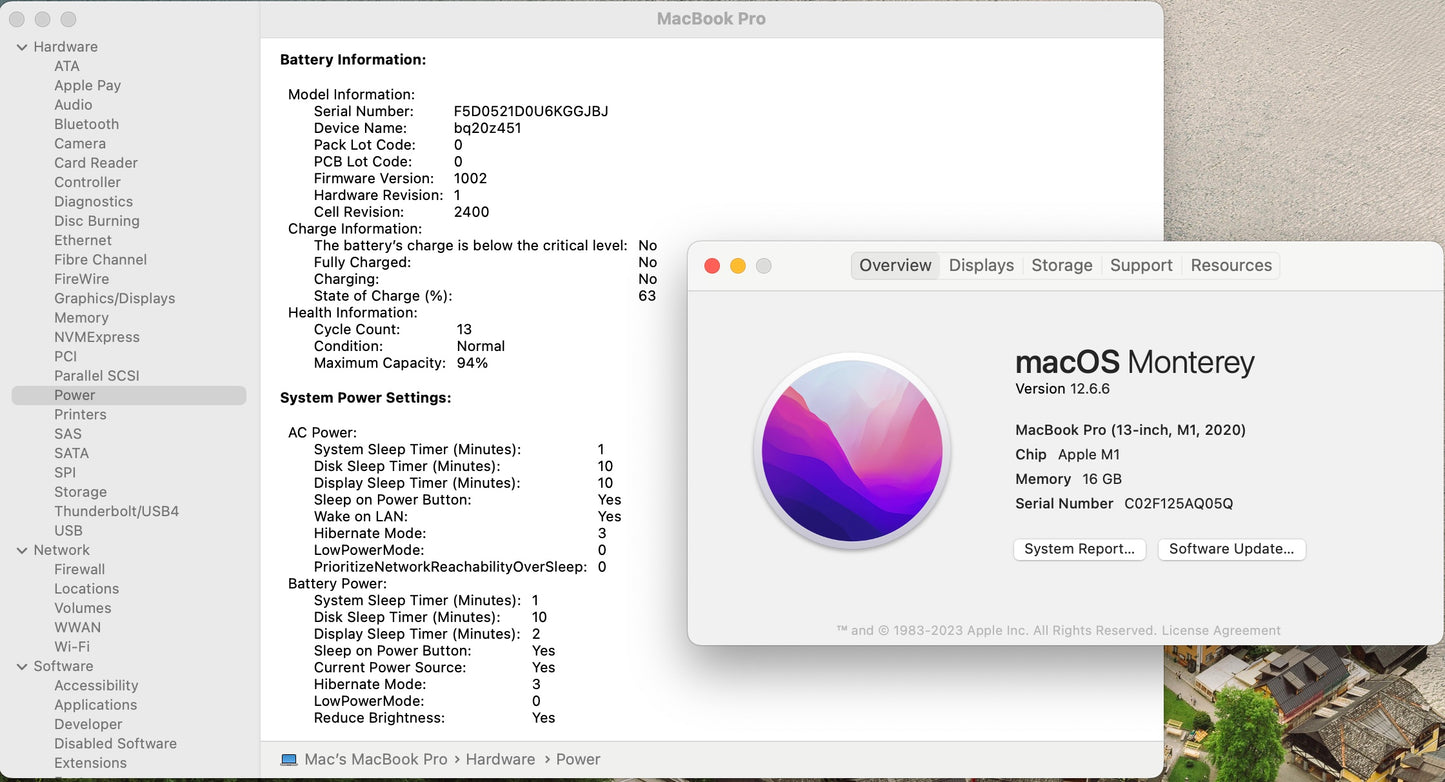This screenshot has height=782, width=1445.
Task: Open the Resources tab
Action: pyautogui.click(x=1231, y=265)
